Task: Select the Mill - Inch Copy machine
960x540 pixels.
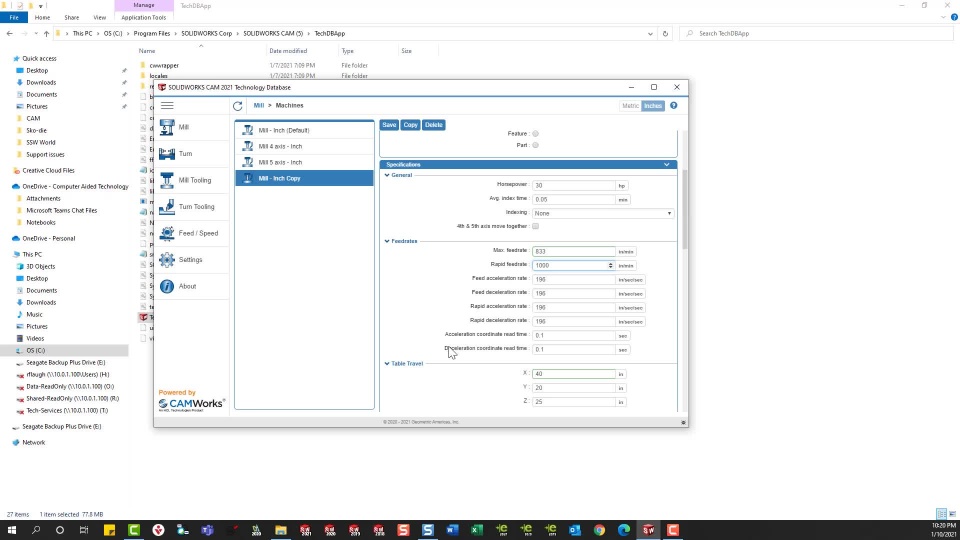Action: [304, 178]
